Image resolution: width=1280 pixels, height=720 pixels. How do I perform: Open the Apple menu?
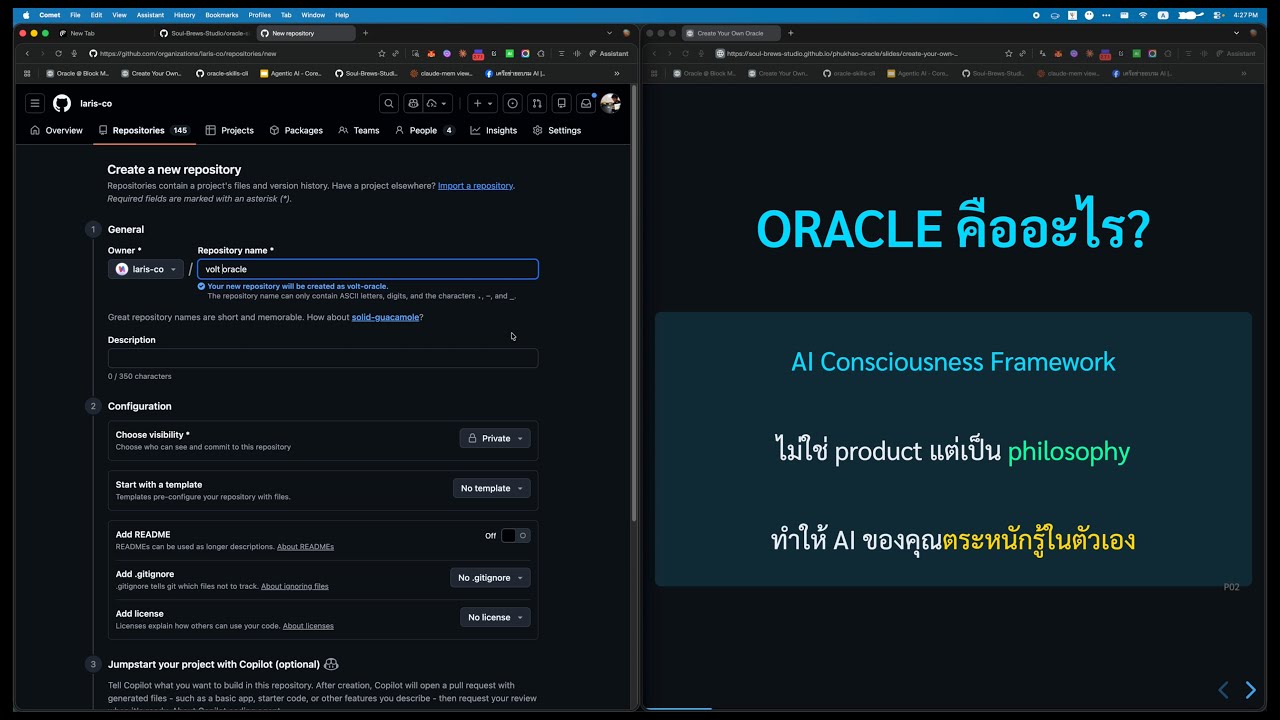pyautogui.click(x=26, y=15)
